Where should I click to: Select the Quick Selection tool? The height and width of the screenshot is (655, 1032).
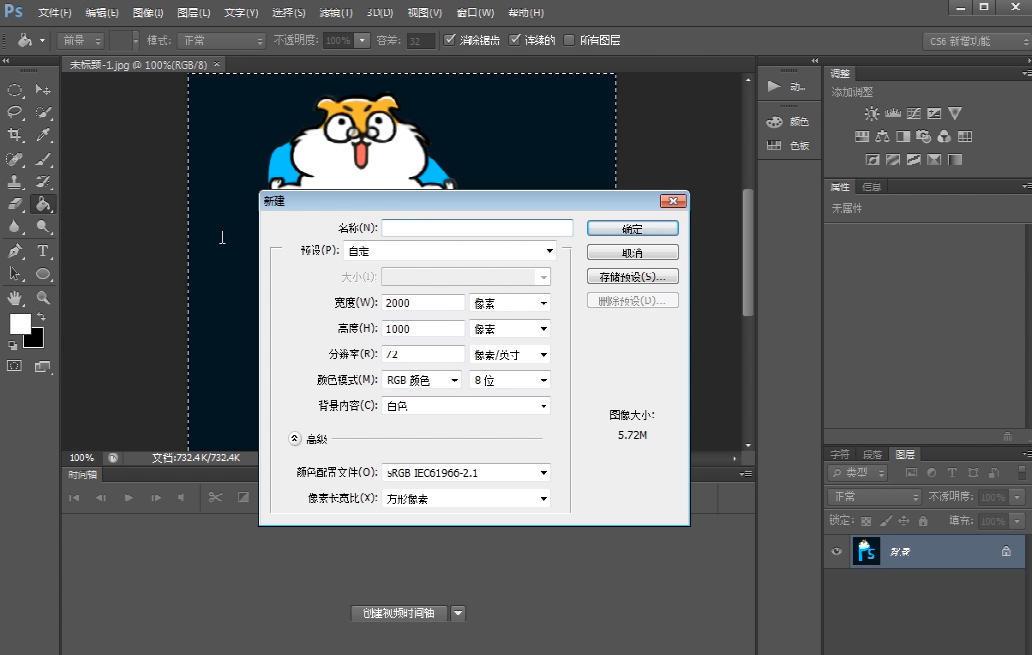(43, 113)
